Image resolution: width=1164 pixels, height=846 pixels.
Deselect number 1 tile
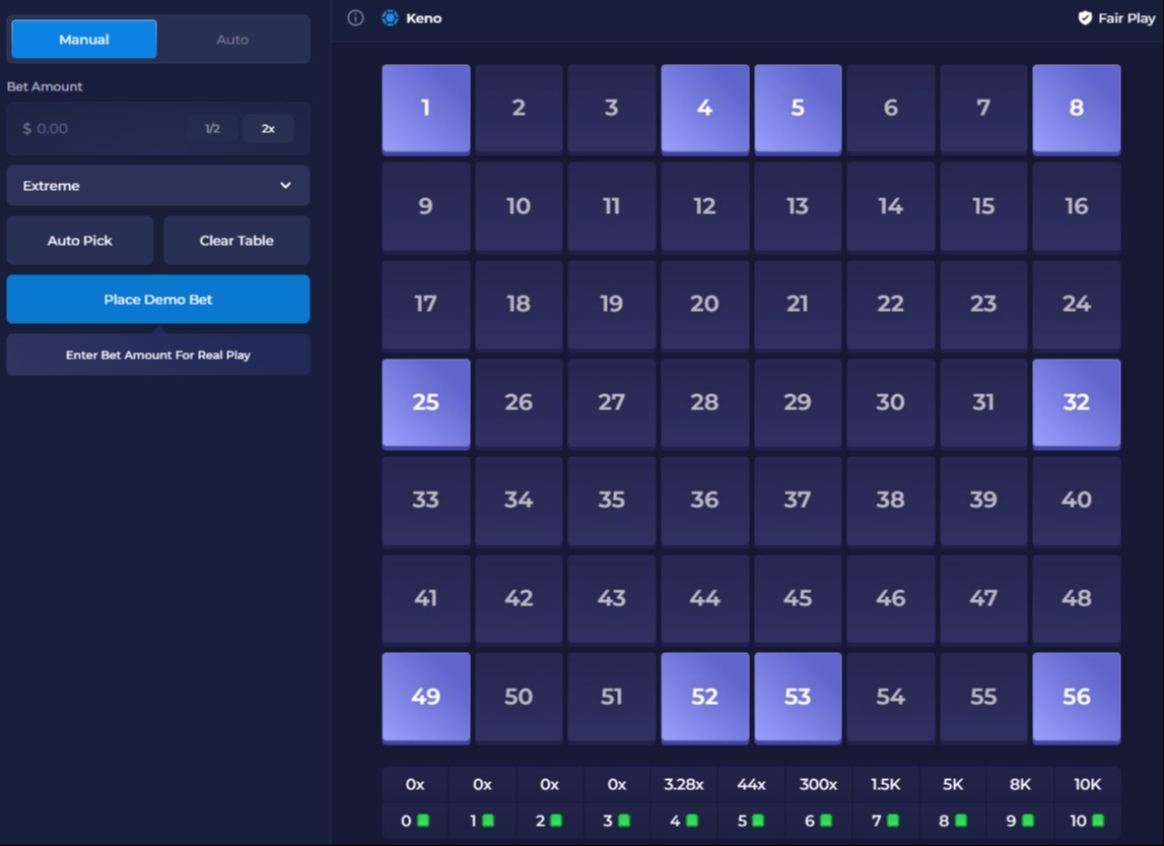(426, 109)
